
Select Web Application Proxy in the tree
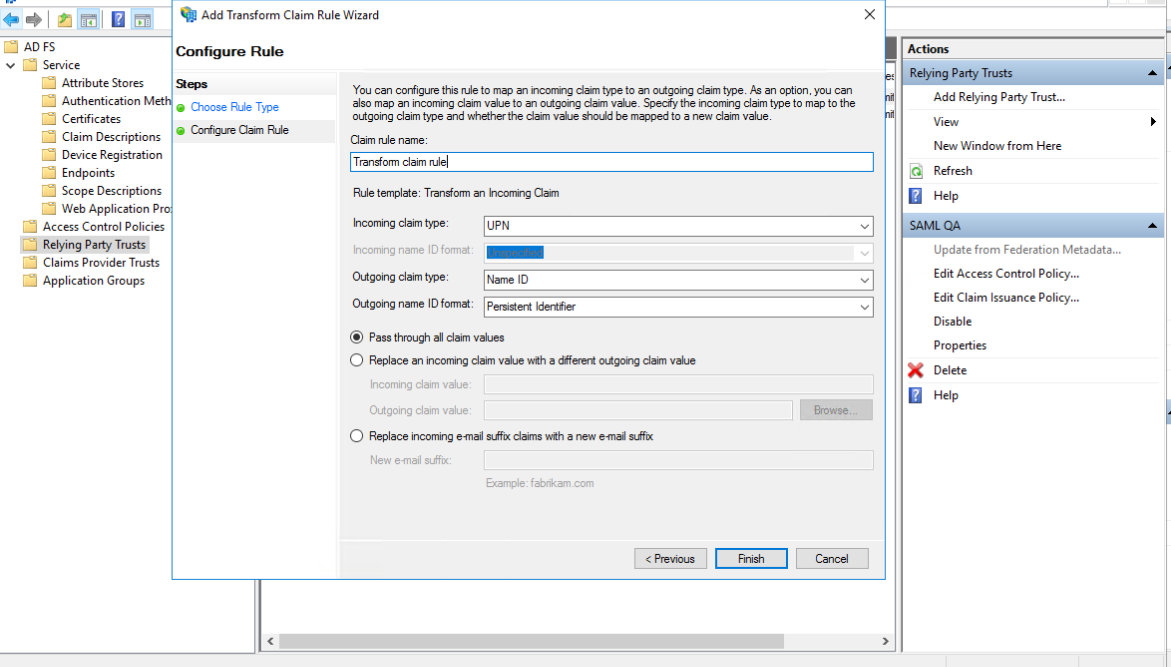(116, 208)
